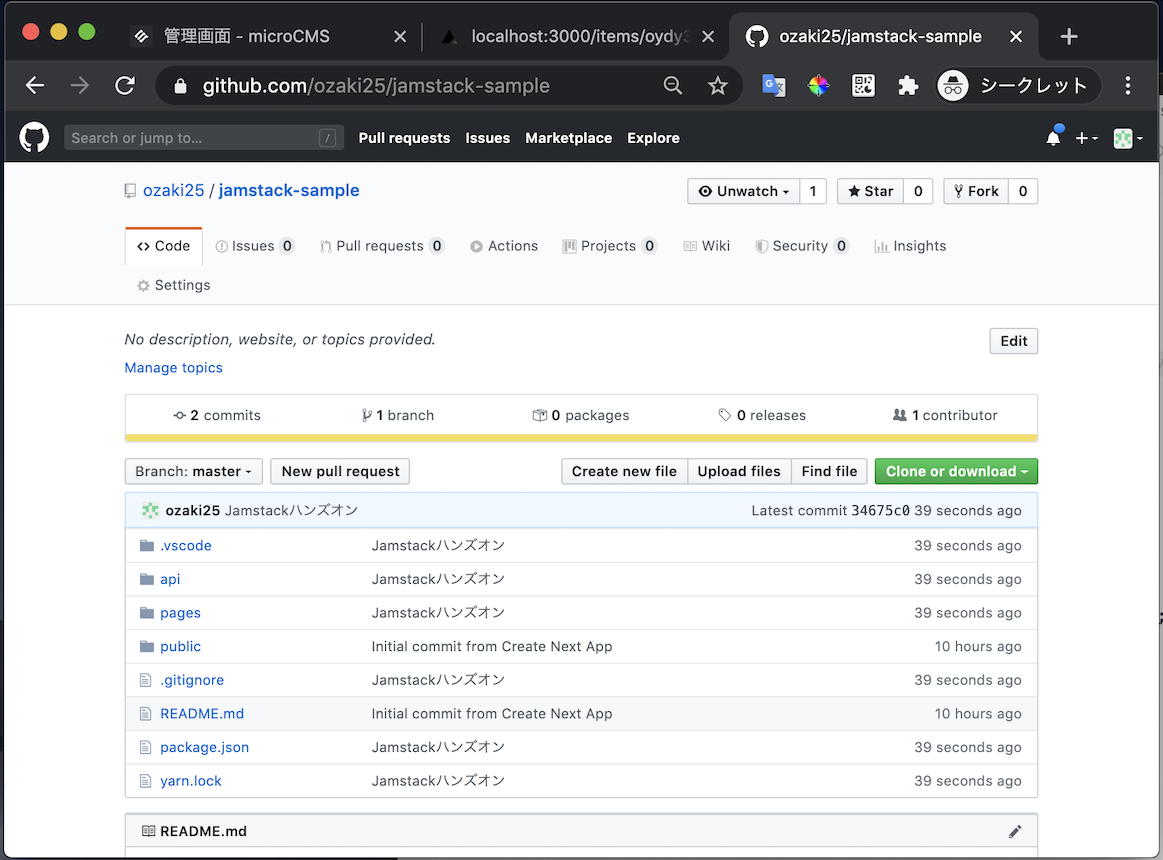Viewport: 1163px width, 860px height.
Task: Toggle Unwatch for this repository
Action: pos(744,191)
